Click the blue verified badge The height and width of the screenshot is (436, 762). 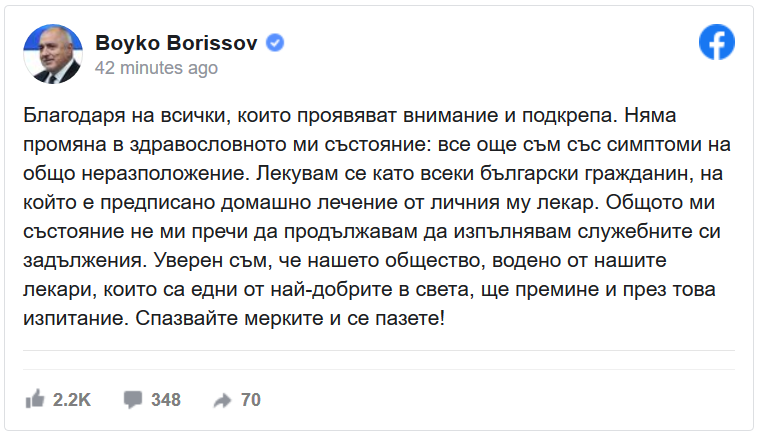click(x=275, y=43)
